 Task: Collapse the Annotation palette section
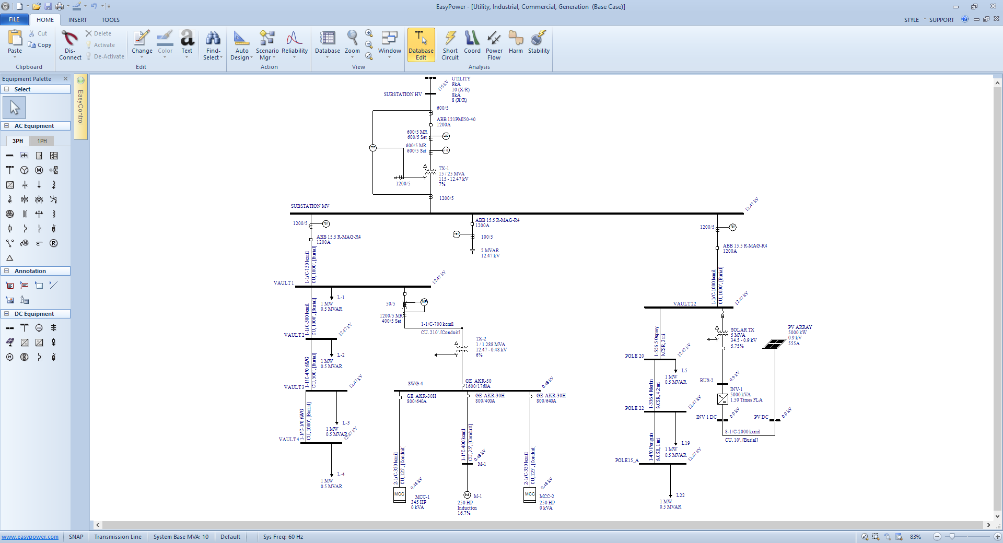click(x=6, y=271)
